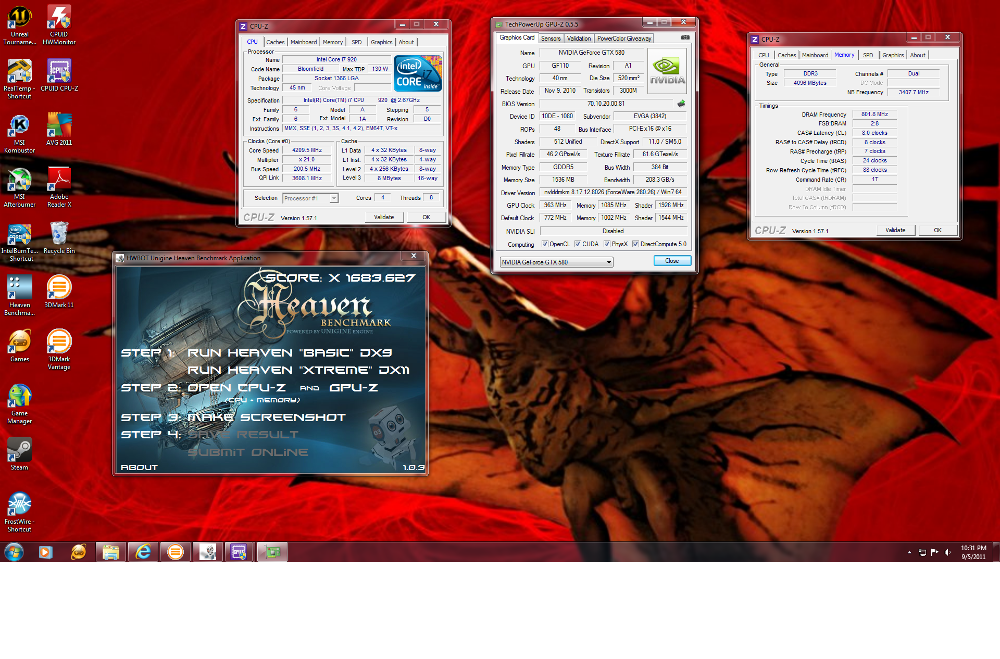The image size is (1000, 659).
Task: Open the Mainboard tab in the CPU-Z window showing processor info
Action: click(304, 42)
